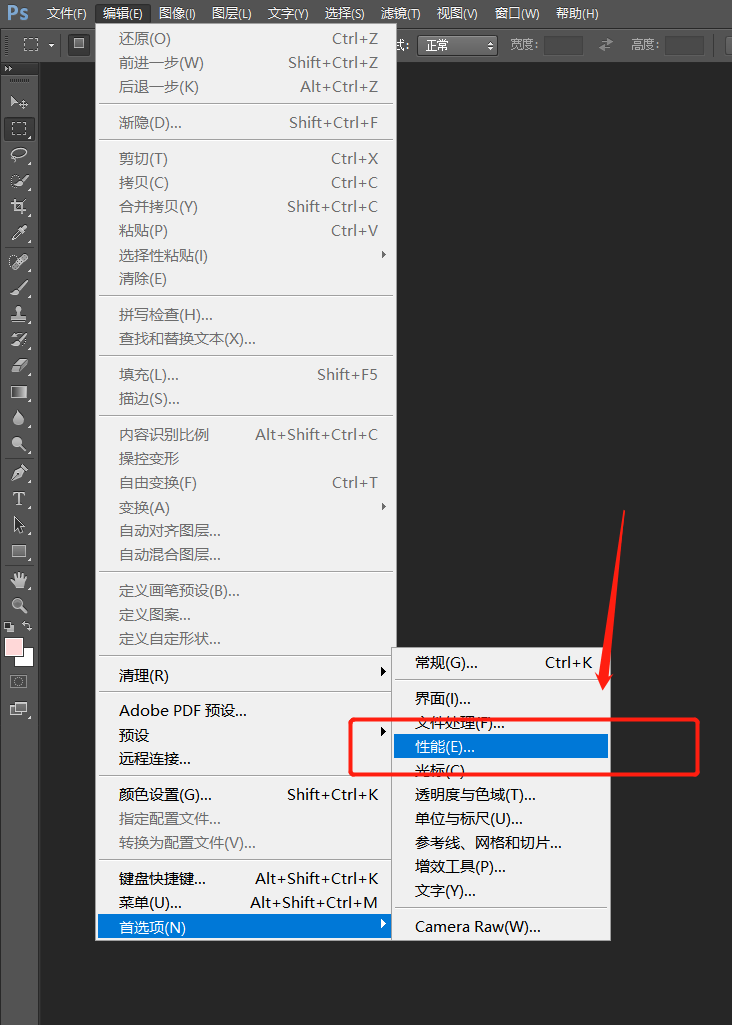Open the 编辑(E) menu

pos(122,13)
